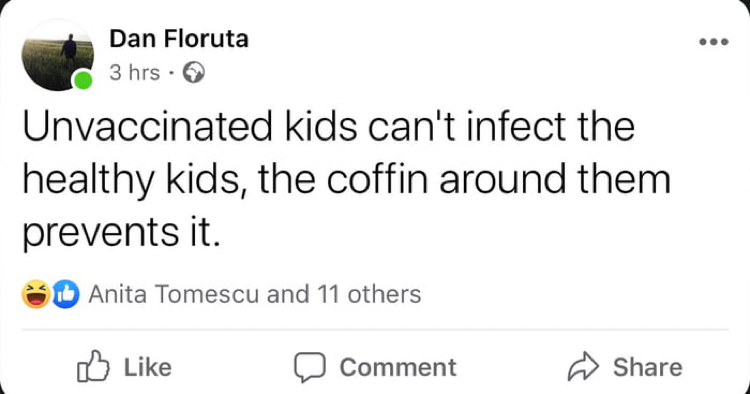Click the thumbs-up outline Like icon
750x394 pixels.
pos(93,366)
